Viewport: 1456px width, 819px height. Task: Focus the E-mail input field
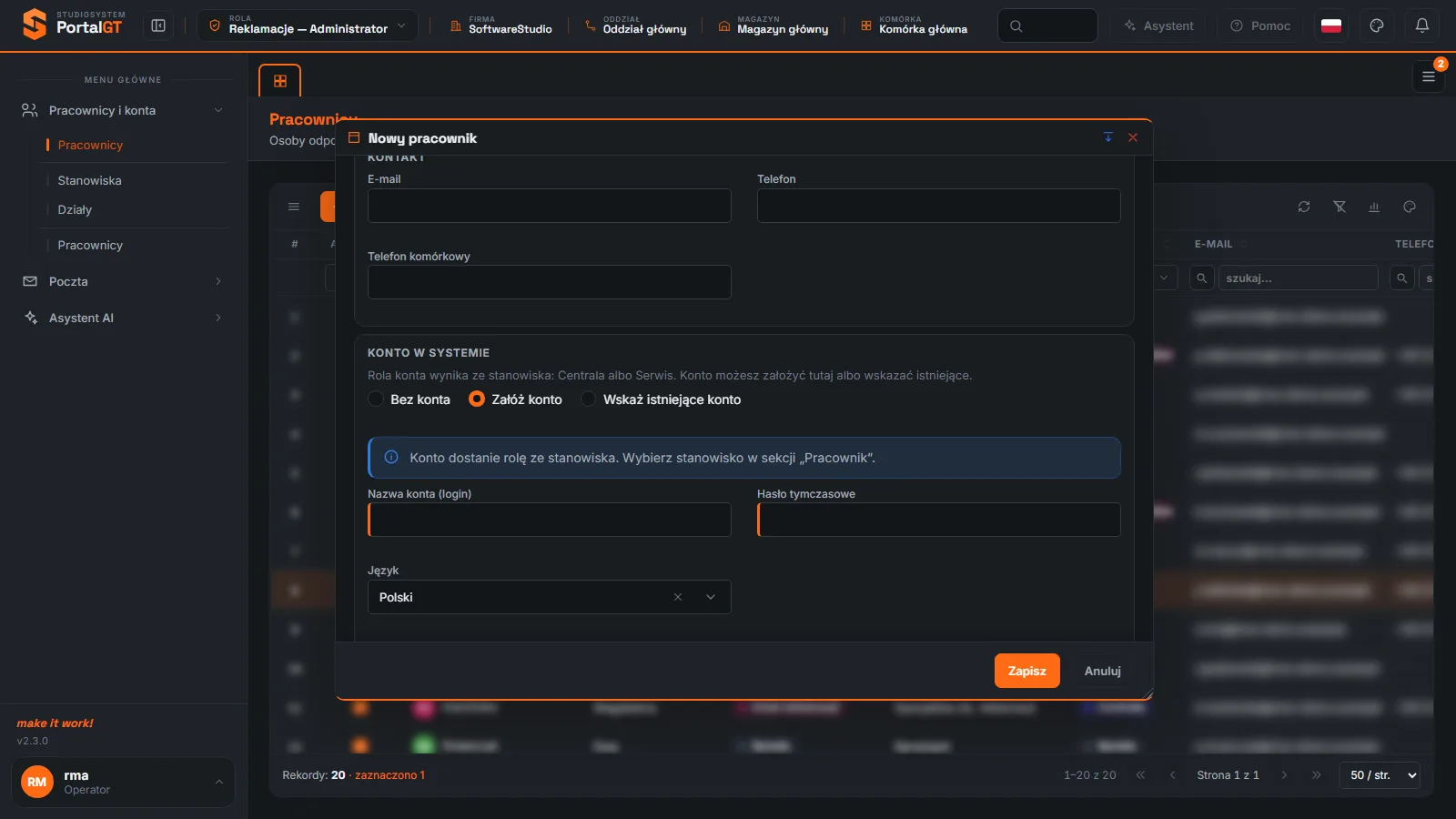(x=550, y=206)
